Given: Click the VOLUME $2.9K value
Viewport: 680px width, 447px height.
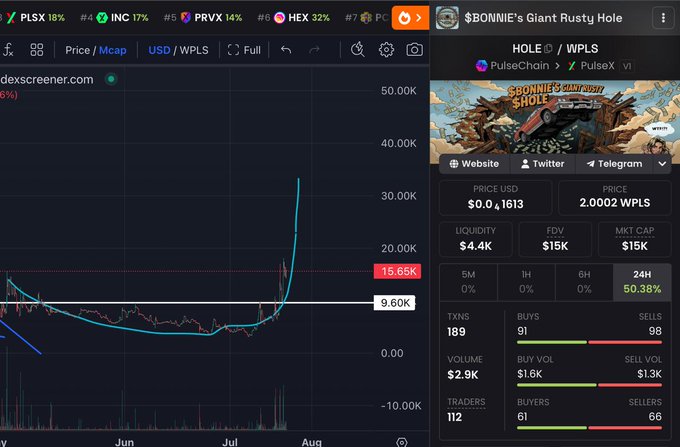Looking at the screenshot, I should pyautogui.click(x=463, y=375).
